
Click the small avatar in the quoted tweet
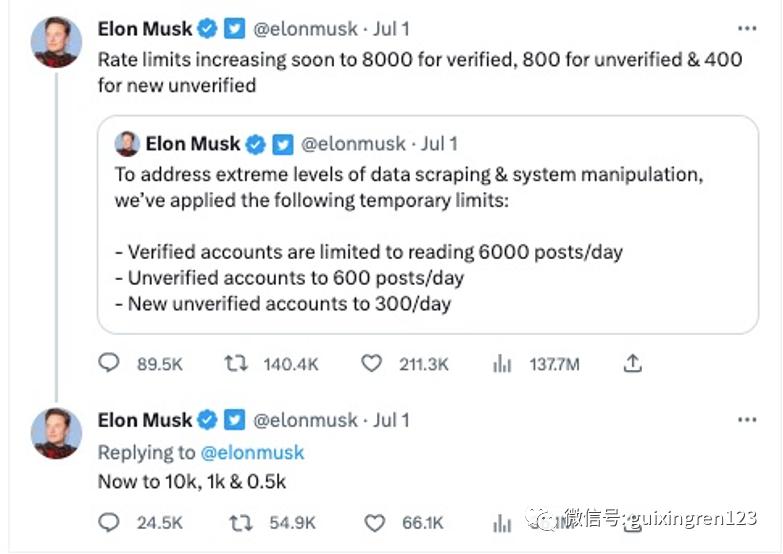pos(127,144)
